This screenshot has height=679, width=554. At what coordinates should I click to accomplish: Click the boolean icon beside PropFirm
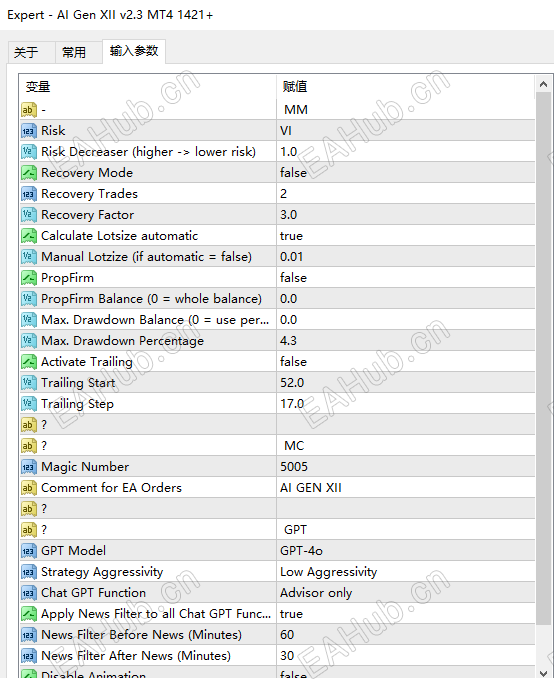pyautogui.click(x=29, y=278)
